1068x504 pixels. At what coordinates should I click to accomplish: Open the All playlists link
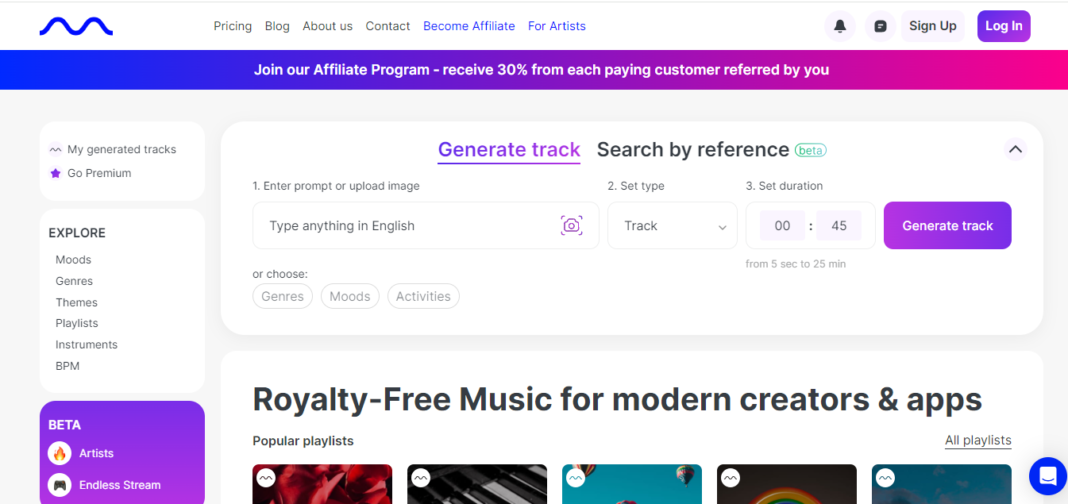coord(978,440)
